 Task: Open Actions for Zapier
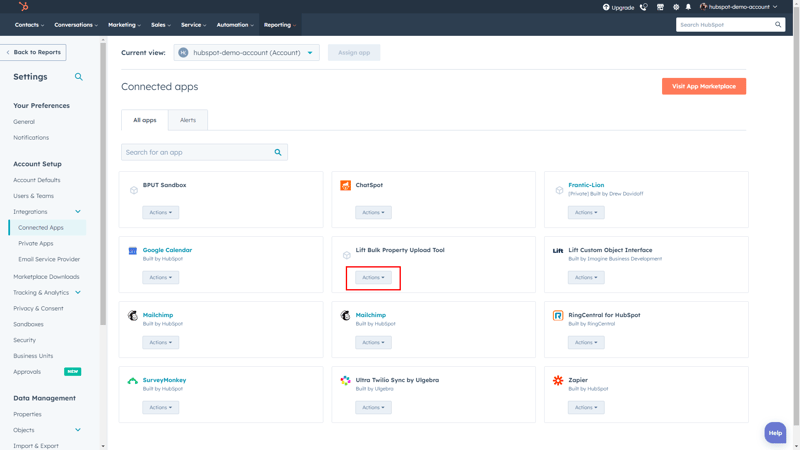pyautogui.click(x=586, y=407)
